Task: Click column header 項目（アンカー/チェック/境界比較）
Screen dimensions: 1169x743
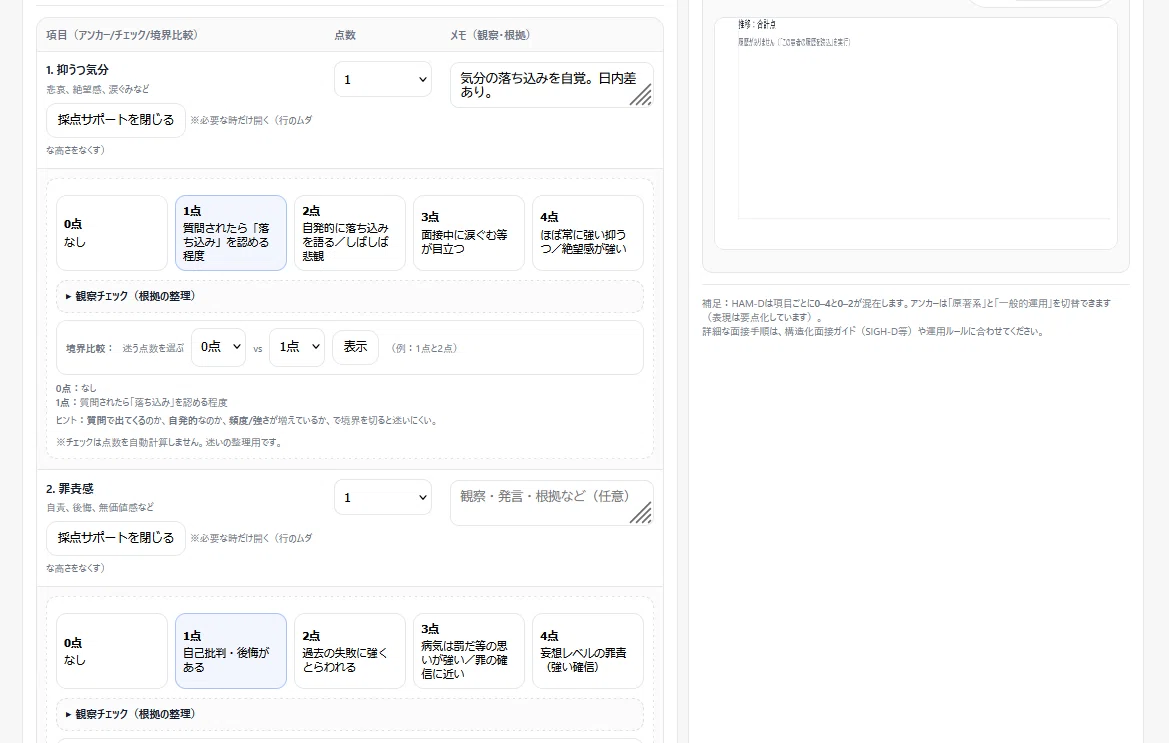Action: coord(125,35)
